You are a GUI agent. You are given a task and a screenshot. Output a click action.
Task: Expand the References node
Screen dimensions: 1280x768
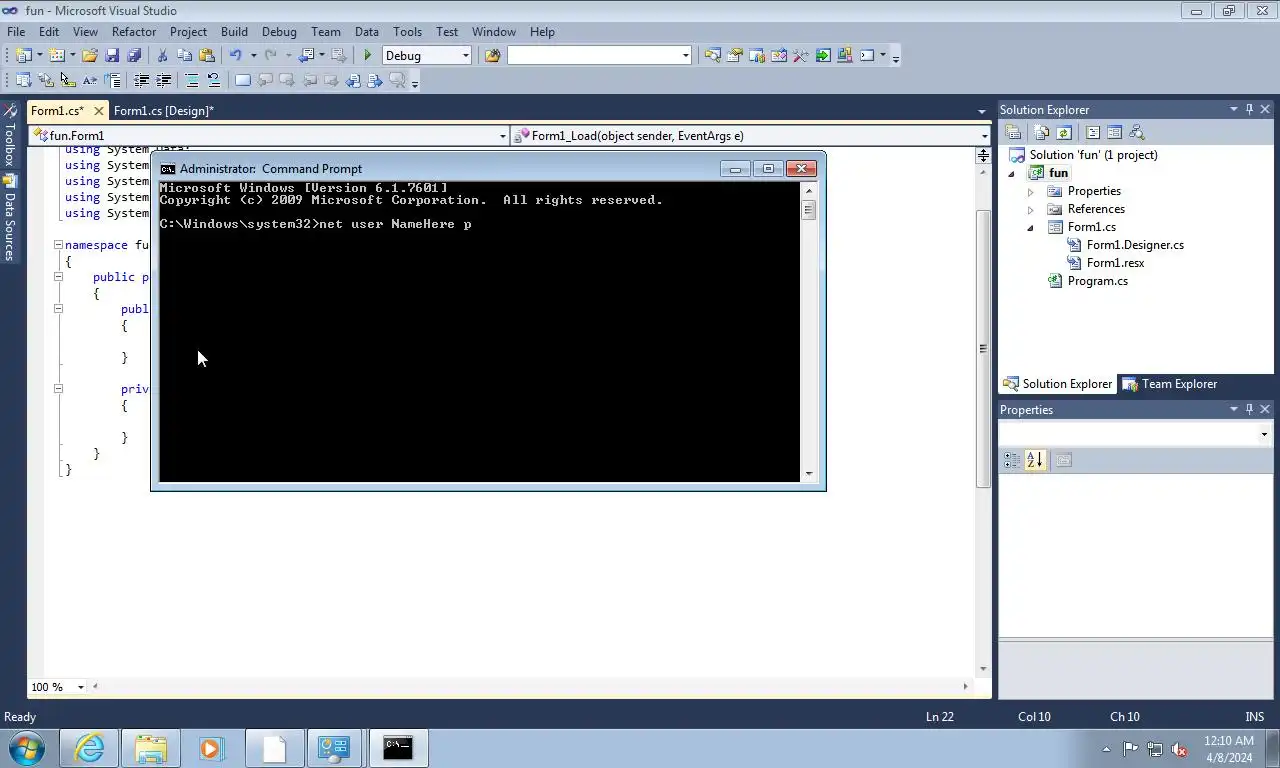tap(1030, 209)
